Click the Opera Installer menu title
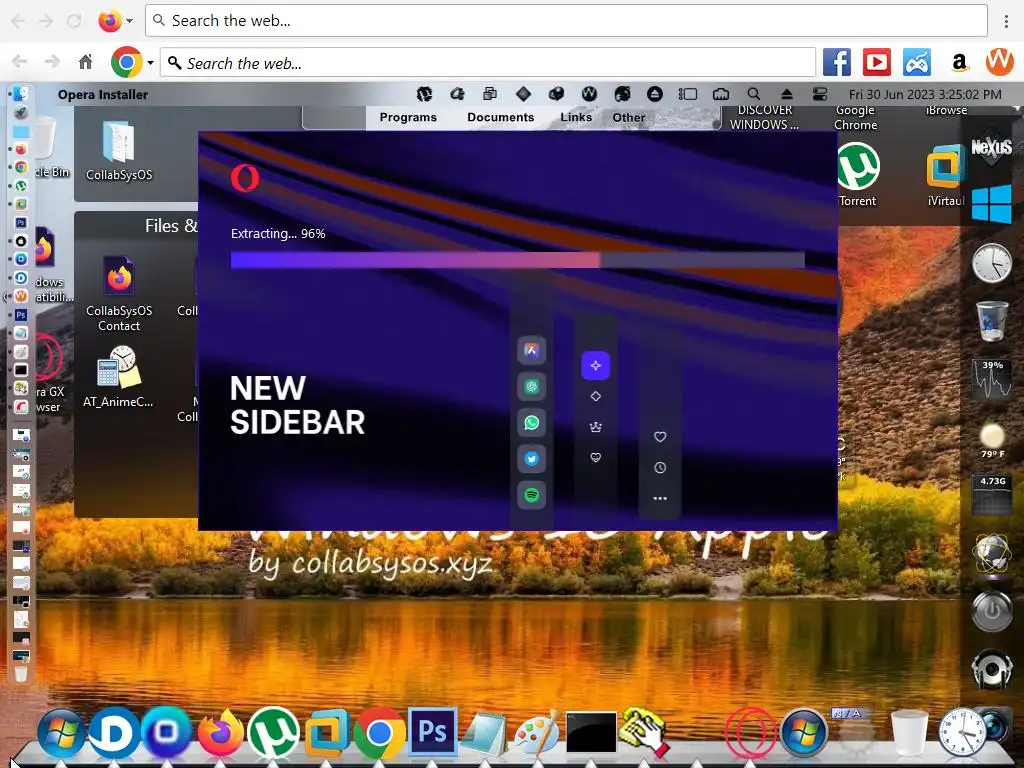 [103, 95]
